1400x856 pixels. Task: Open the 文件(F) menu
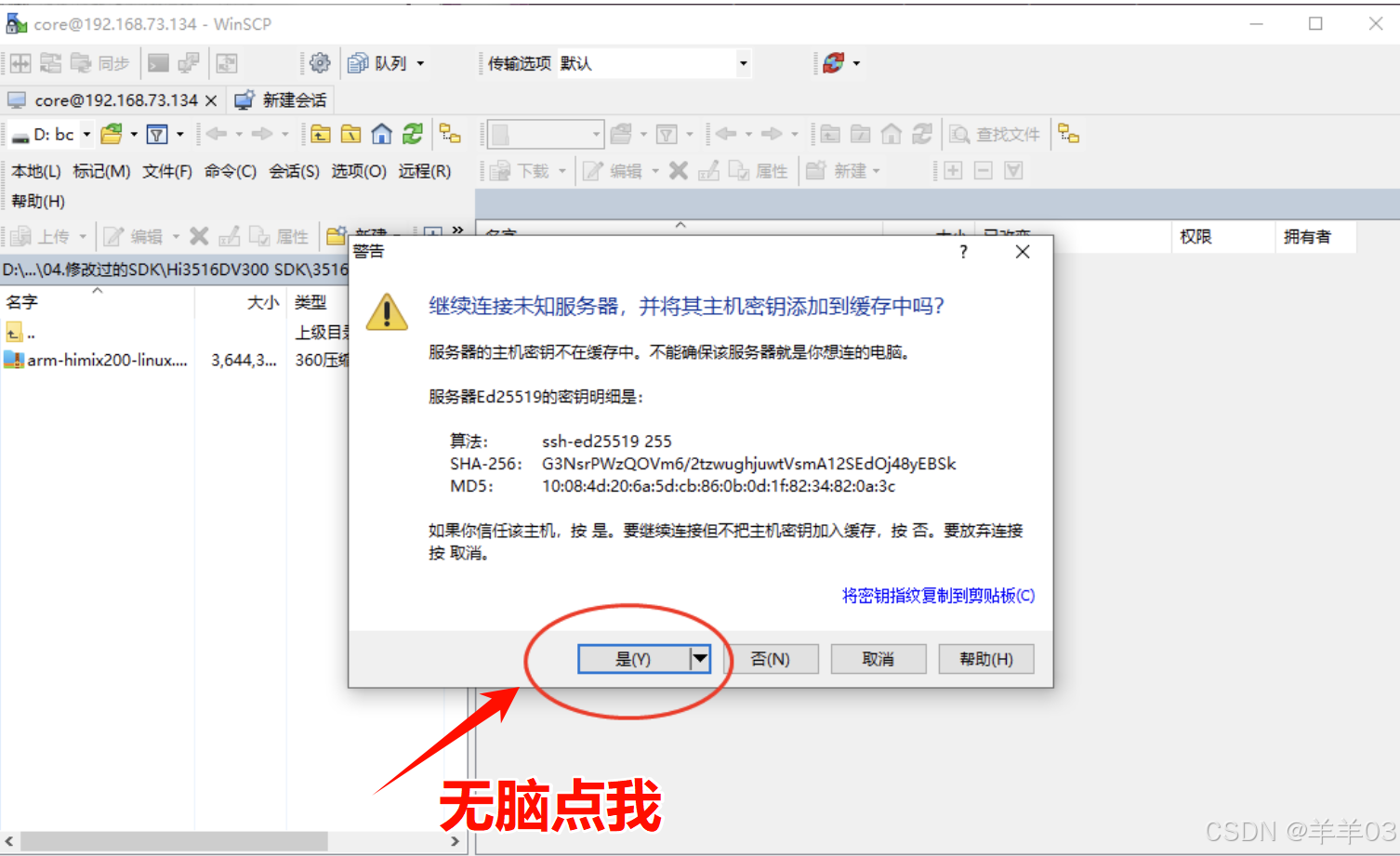point(167,171)
